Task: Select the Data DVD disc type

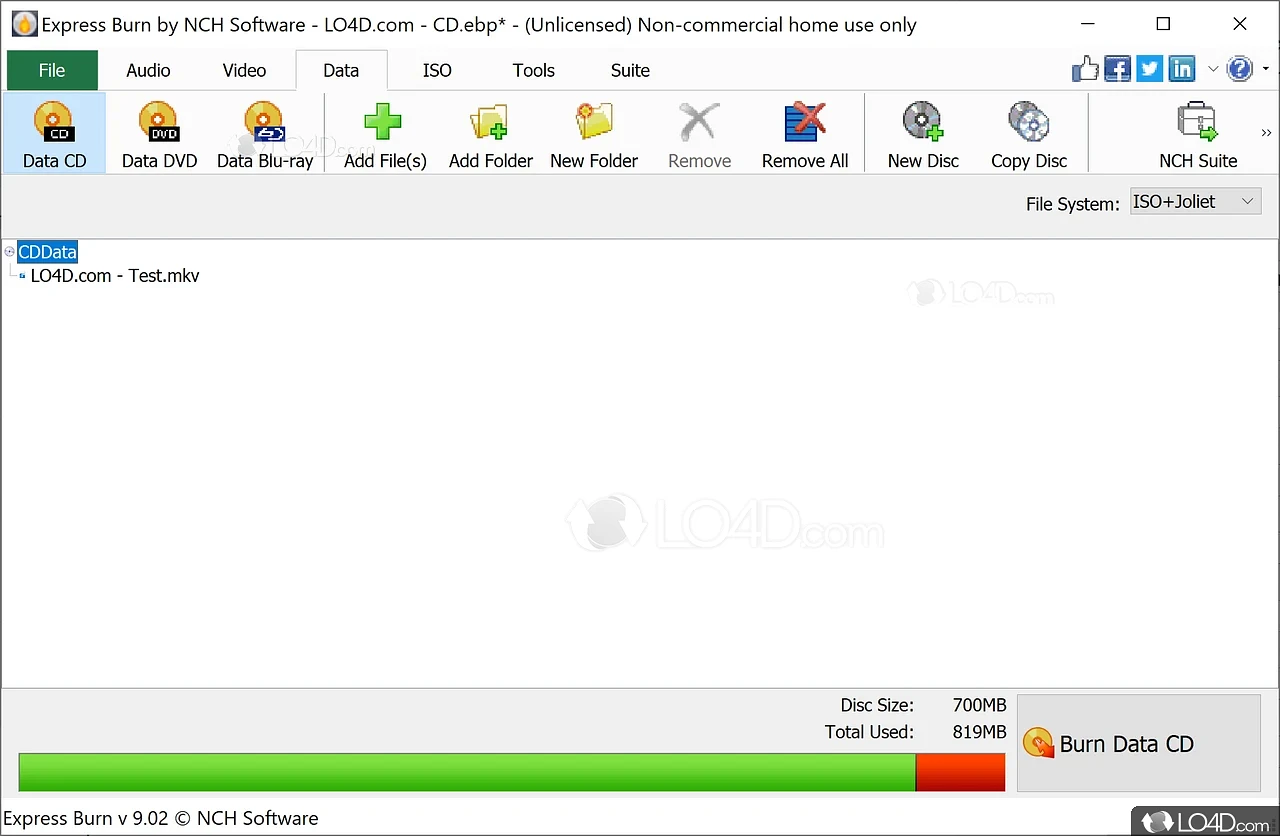Action: [x=159, y=134]
